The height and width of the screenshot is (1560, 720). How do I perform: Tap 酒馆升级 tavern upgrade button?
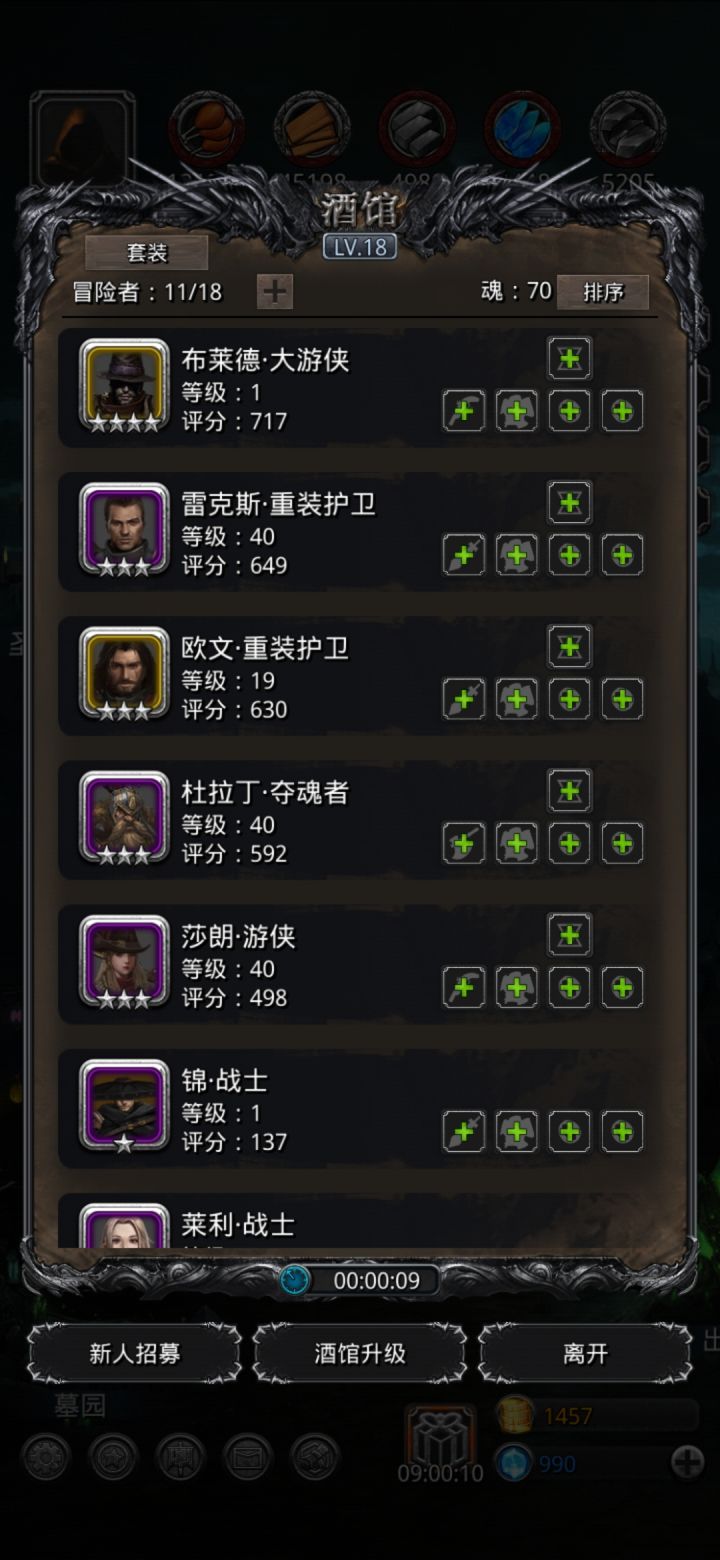tap(360, 1353)
